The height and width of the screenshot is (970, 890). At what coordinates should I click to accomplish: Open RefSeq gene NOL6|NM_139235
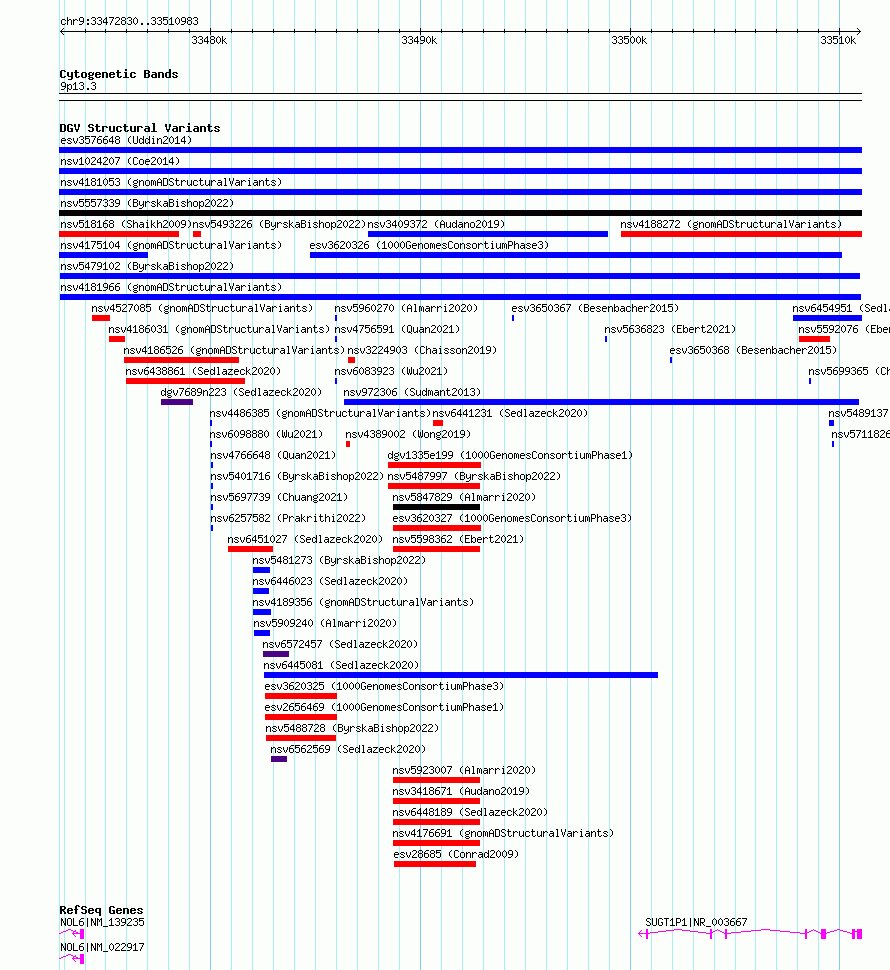coord(102,923)
